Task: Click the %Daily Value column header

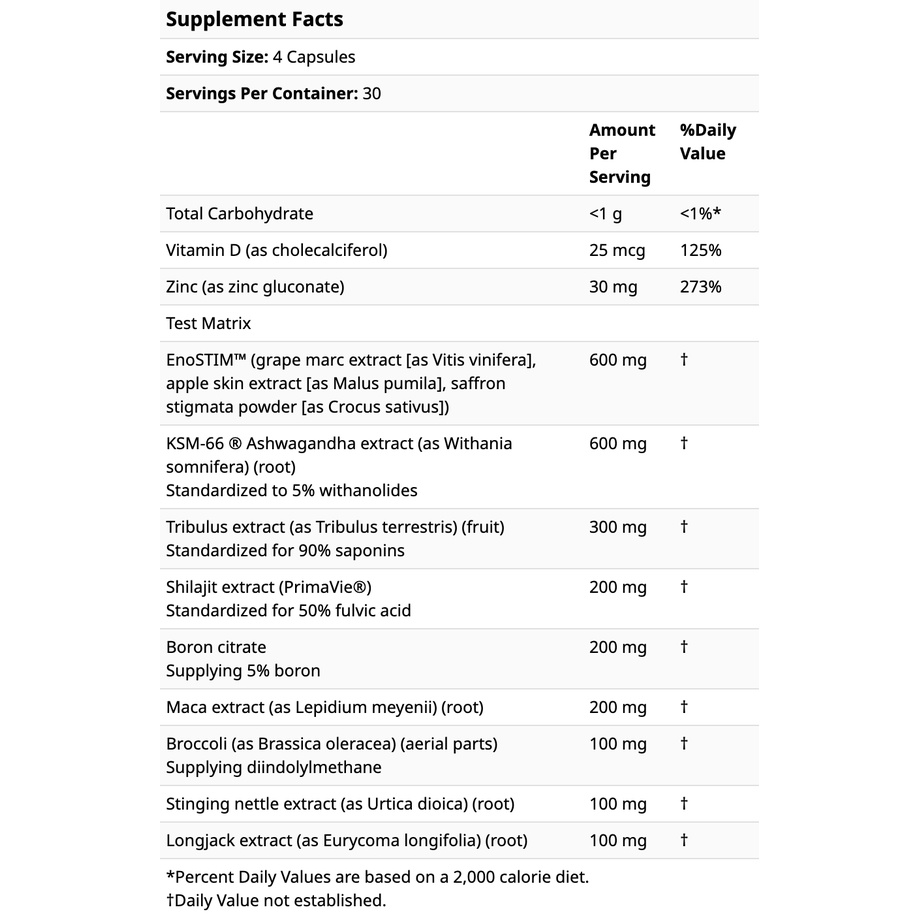Action: [707, 142]
